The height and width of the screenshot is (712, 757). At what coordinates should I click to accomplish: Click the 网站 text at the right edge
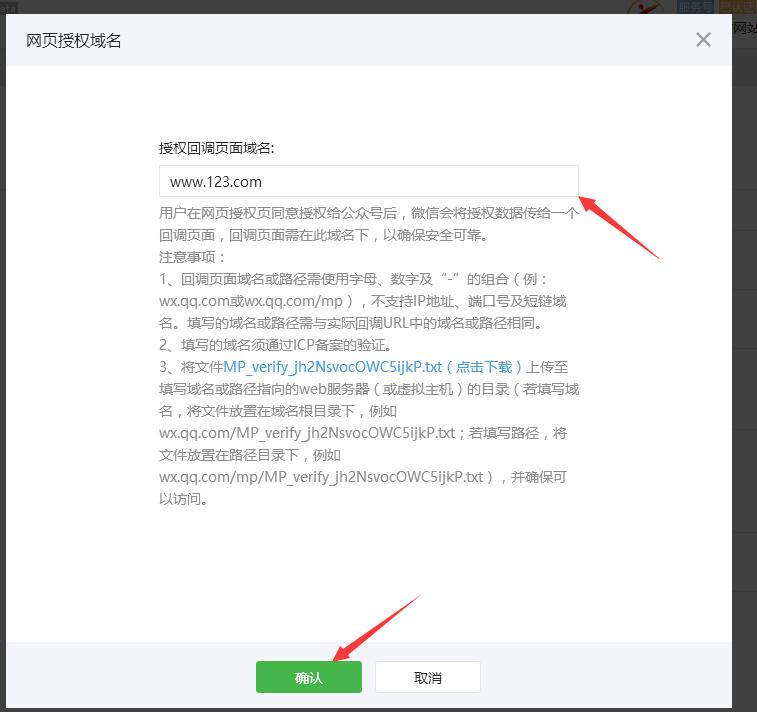[744, 28]
